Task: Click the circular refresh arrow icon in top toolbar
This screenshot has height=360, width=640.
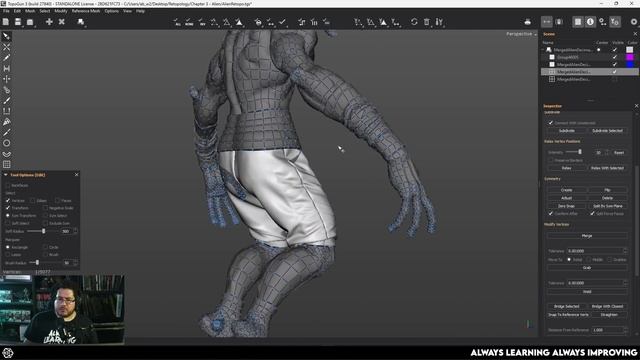Action: coord(414,22)
